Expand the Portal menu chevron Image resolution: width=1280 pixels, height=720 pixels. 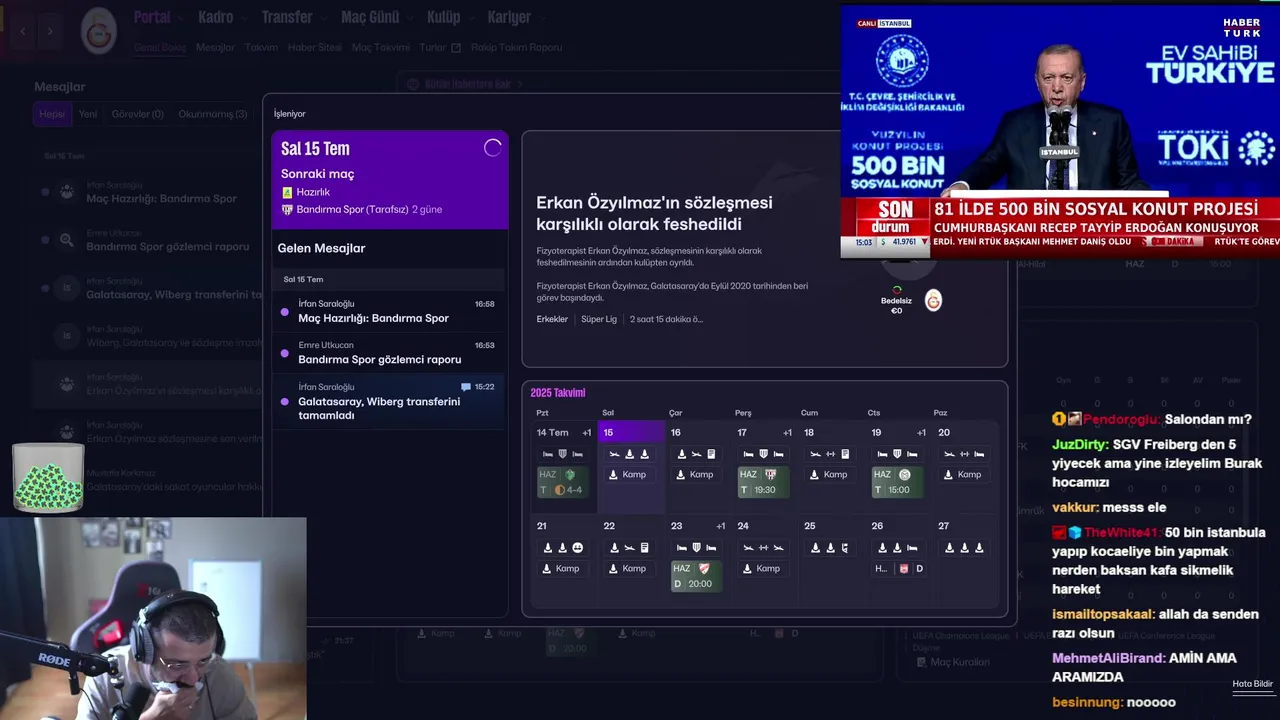(180, 18)
